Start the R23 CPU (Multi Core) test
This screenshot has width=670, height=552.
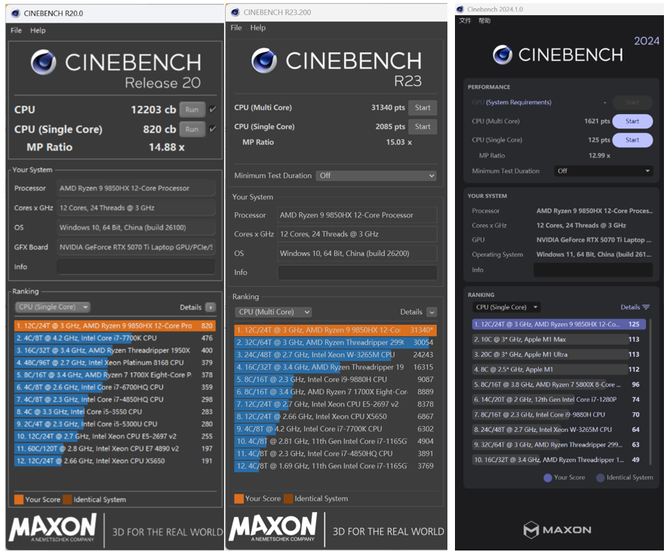coord(422,108)
